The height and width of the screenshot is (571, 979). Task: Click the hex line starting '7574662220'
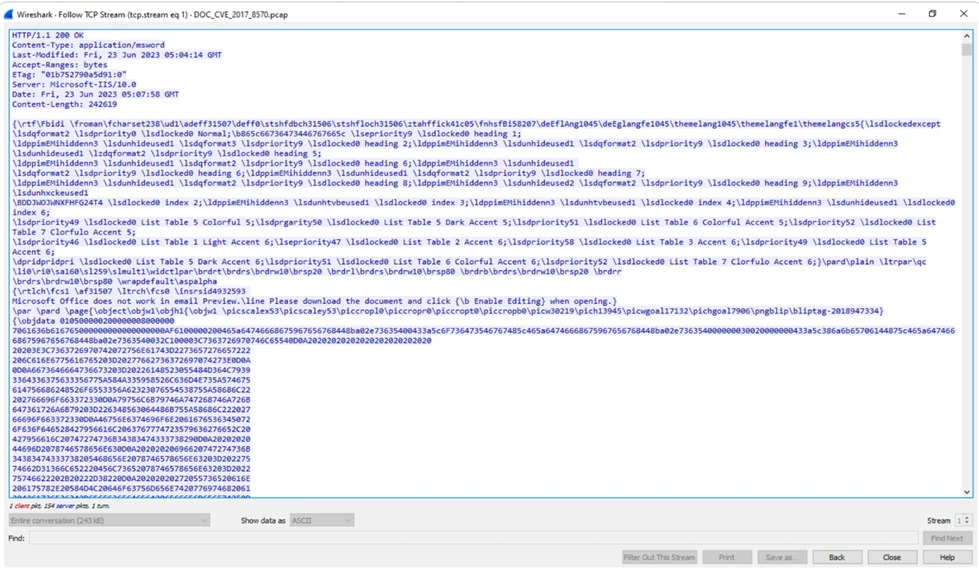click(131, 478)
